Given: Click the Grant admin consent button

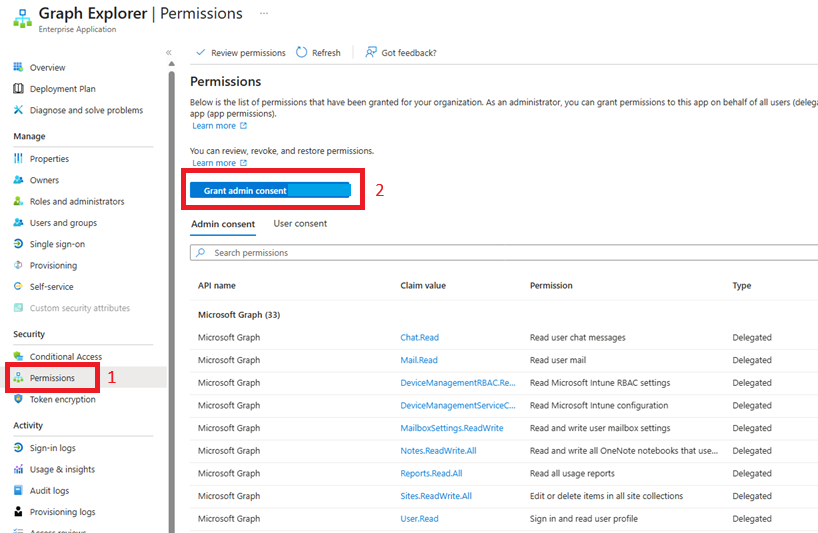Looking at the screenshot, I should (270, 190).
